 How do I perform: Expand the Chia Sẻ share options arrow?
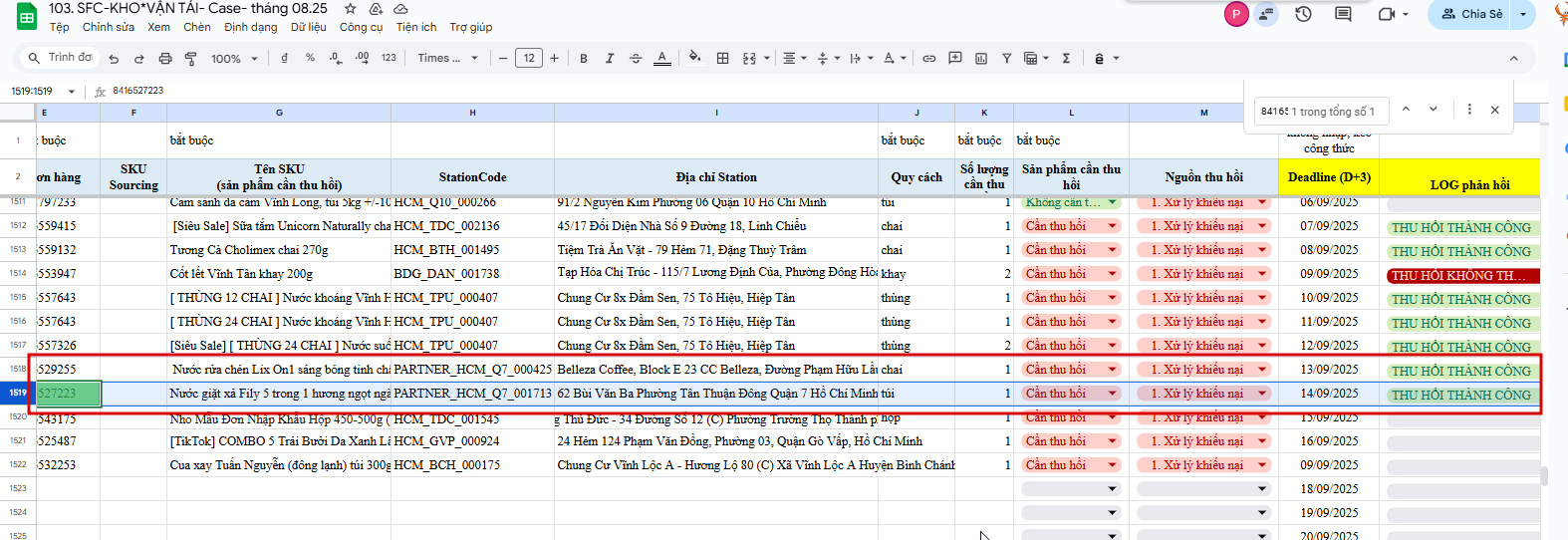pyautogui.click(x=1523, y=14)
